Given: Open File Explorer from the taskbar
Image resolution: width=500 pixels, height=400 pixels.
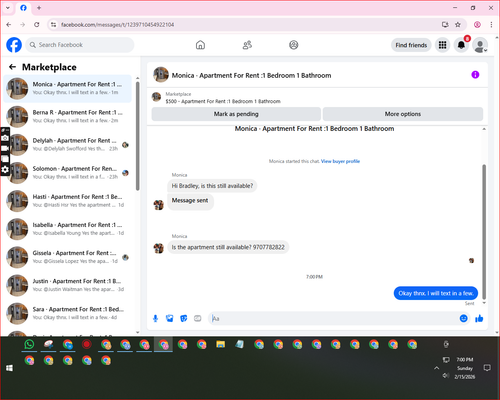Looking at the screenshot, I should (x=221, y=344).
